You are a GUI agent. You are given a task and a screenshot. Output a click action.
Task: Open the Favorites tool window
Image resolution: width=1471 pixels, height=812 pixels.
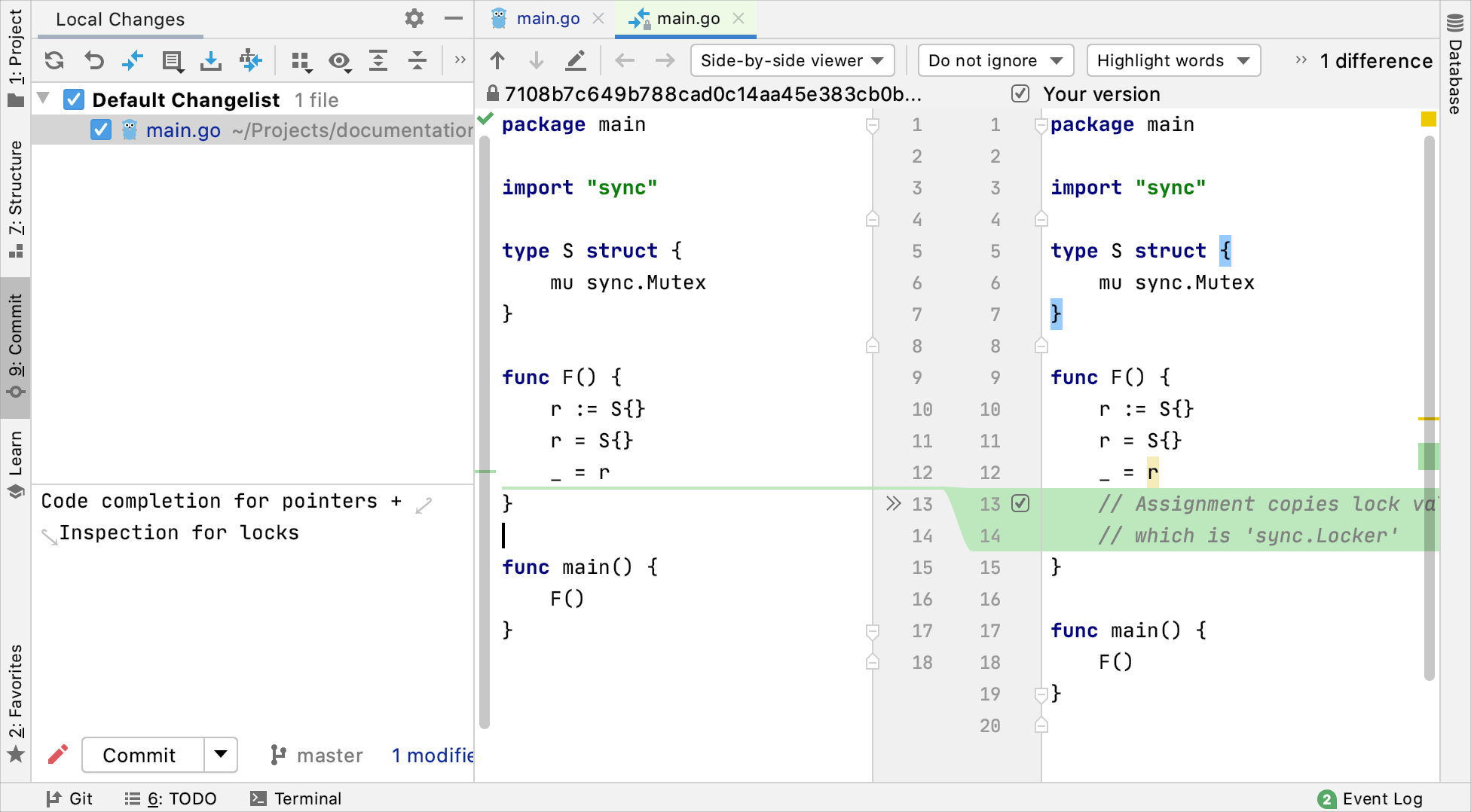click(x=15, y=703)
